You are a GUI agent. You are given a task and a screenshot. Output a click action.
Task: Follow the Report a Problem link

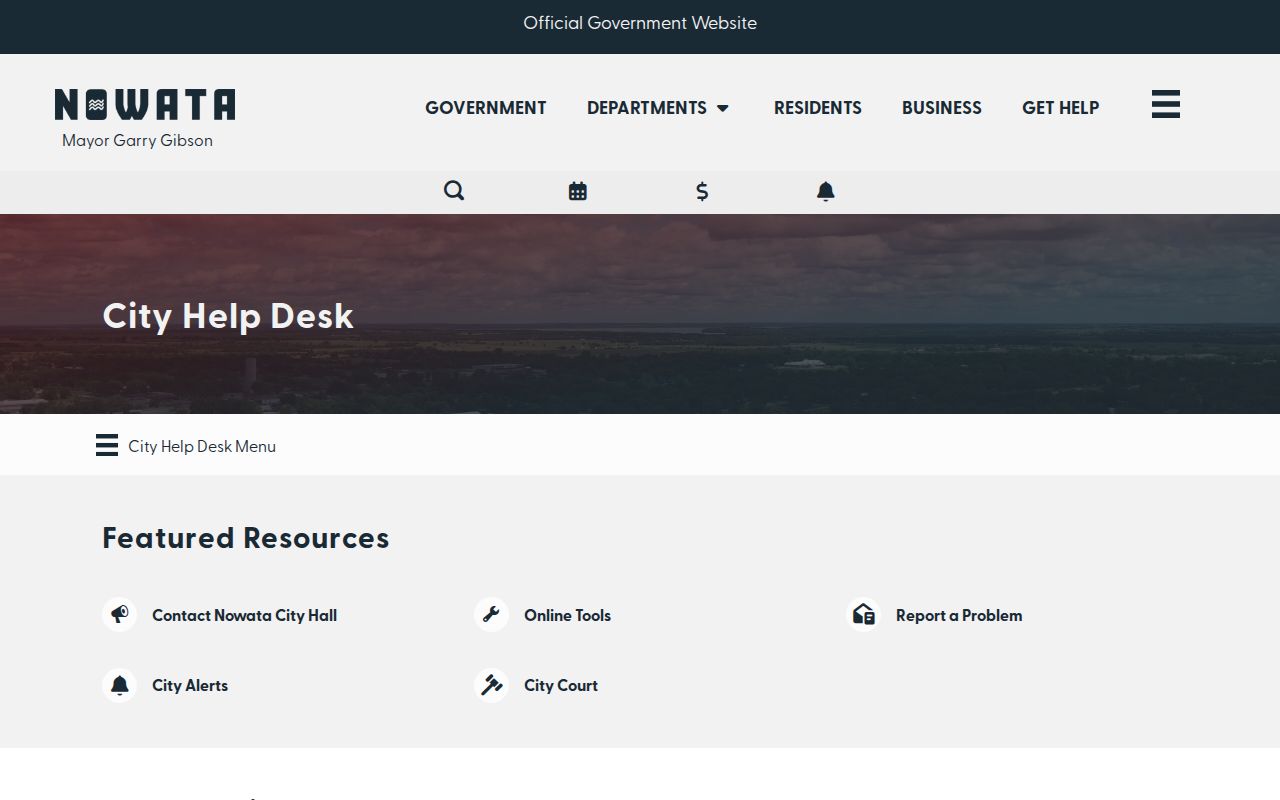pos(959,615)
